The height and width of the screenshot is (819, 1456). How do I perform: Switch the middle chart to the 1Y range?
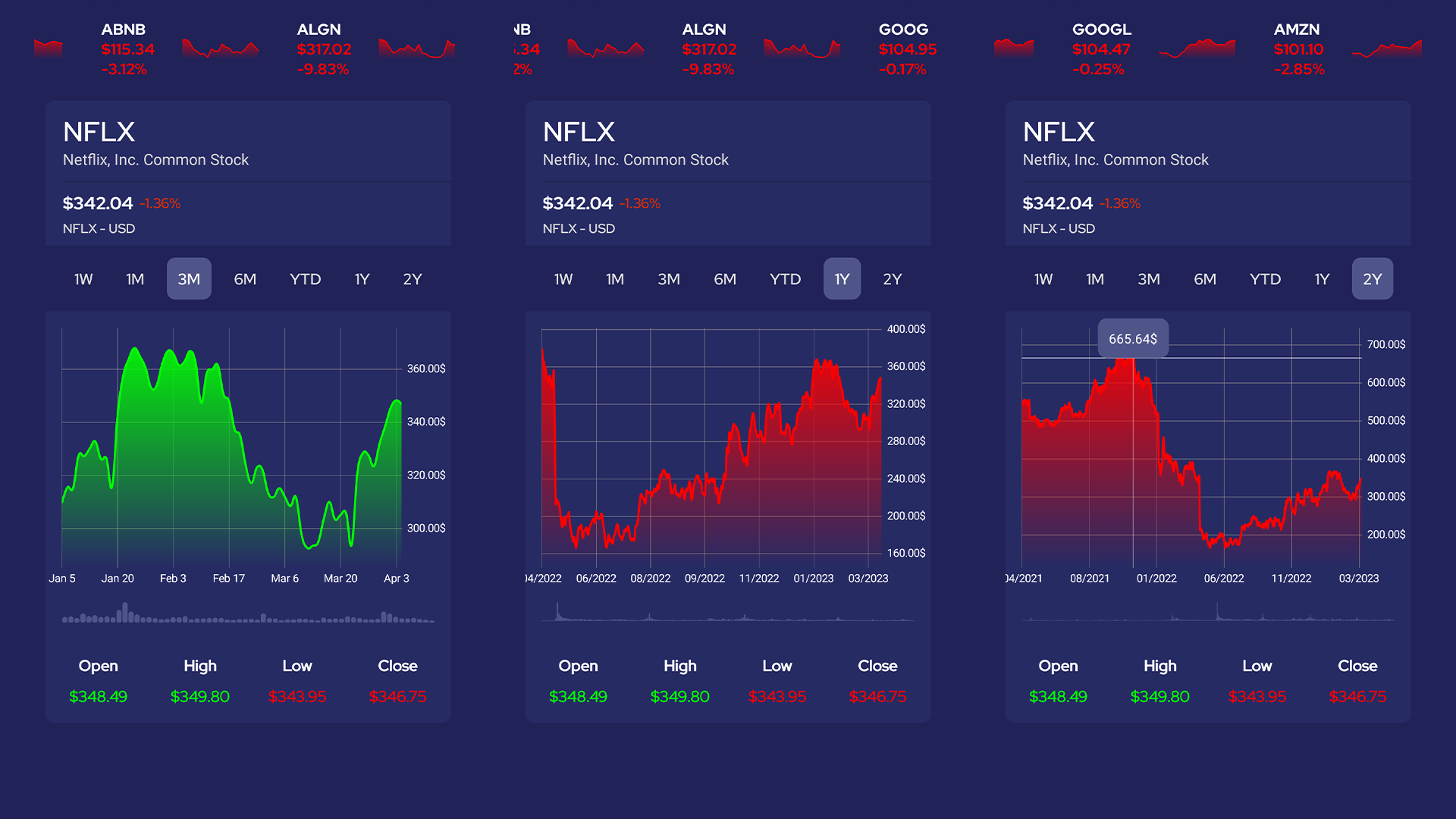tap(842, 278)
